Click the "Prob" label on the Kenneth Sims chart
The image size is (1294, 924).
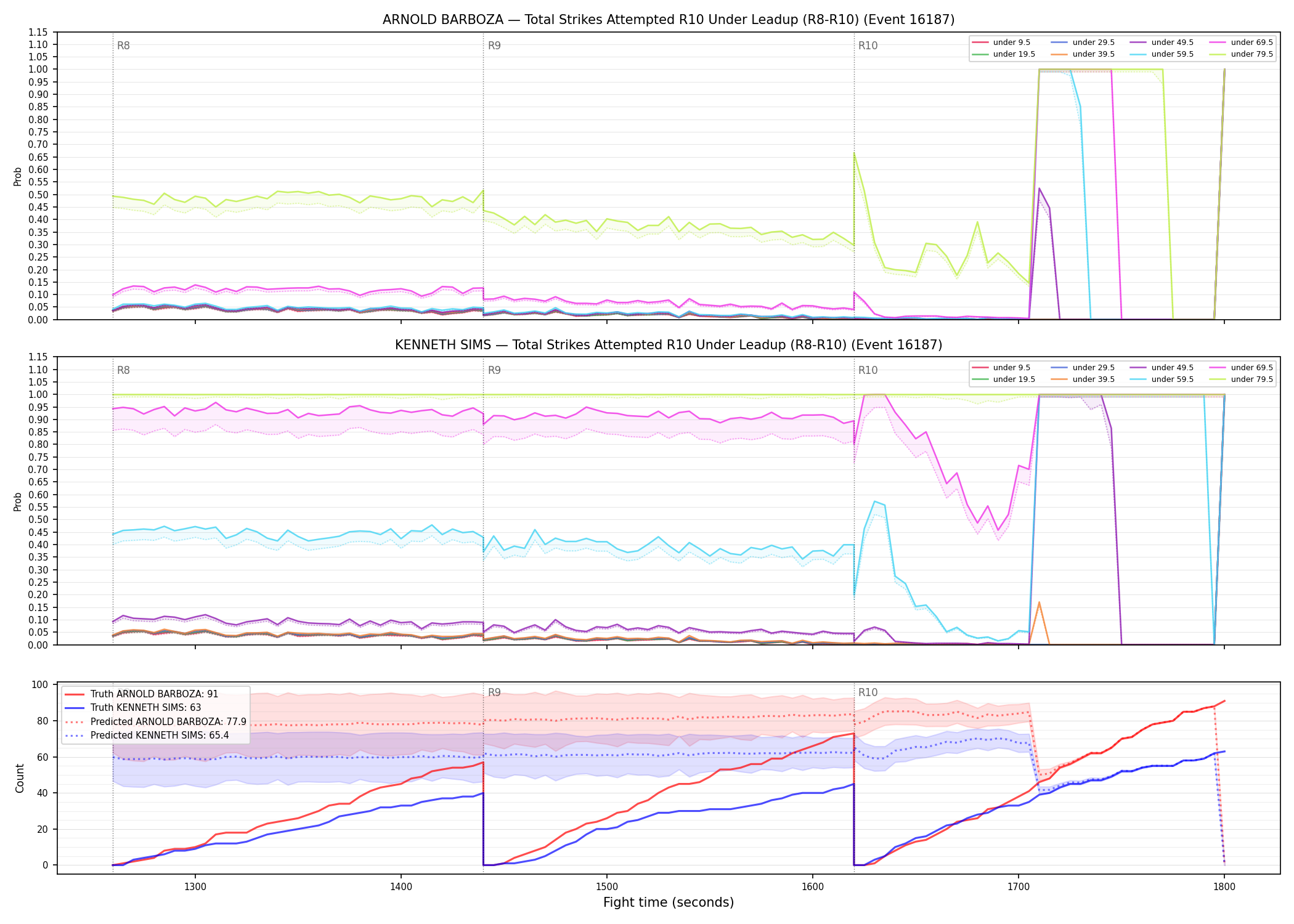[18, 502]
